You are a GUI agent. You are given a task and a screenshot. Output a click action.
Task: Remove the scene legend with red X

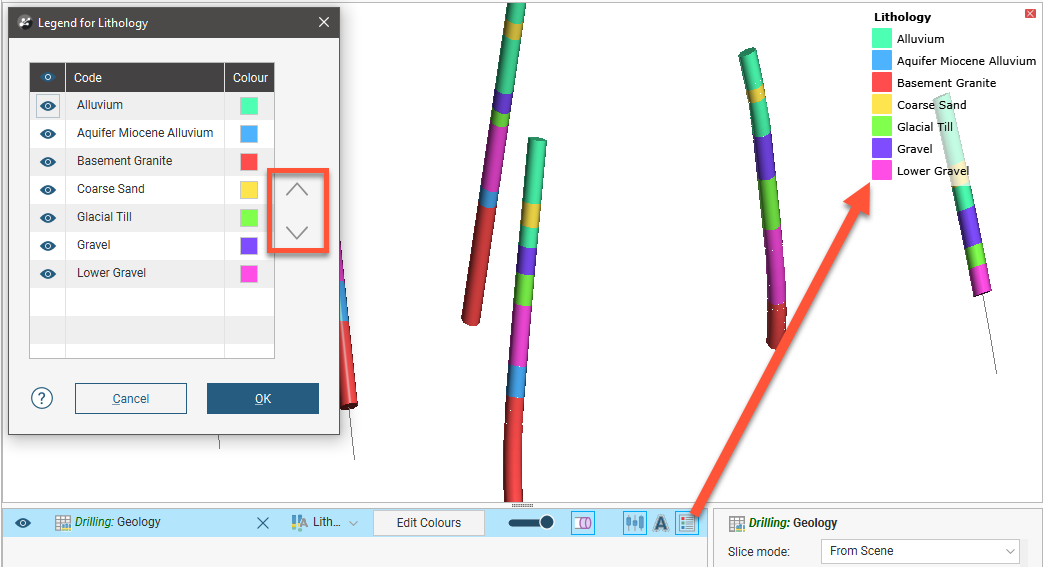[1030, 13]
